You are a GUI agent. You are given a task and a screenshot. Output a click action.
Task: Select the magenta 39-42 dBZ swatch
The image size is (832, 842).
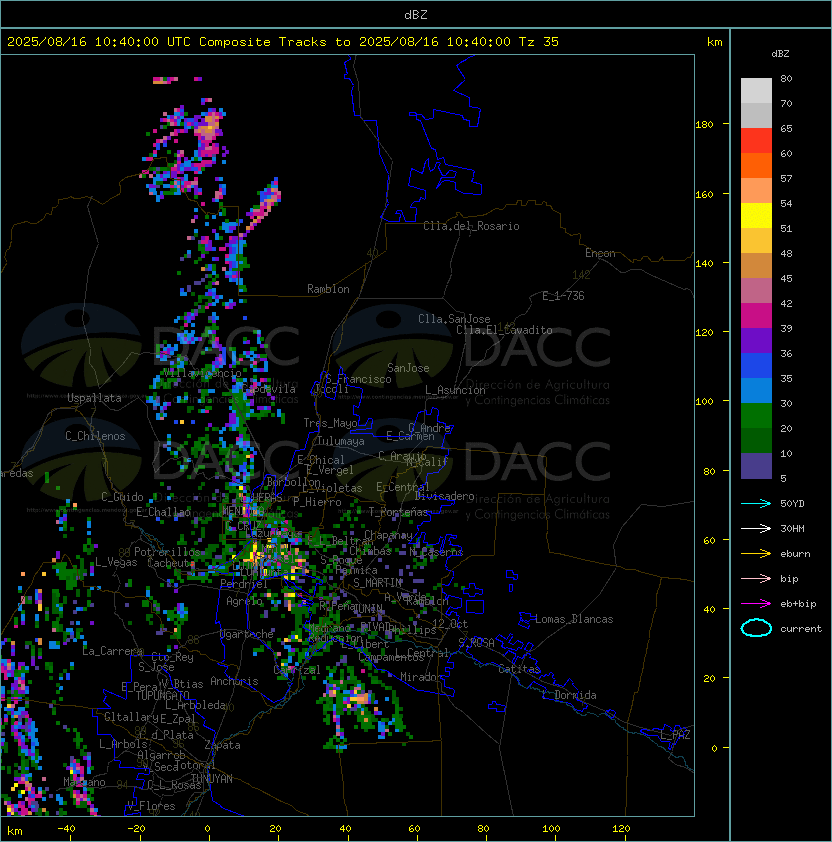click(756, 316)
